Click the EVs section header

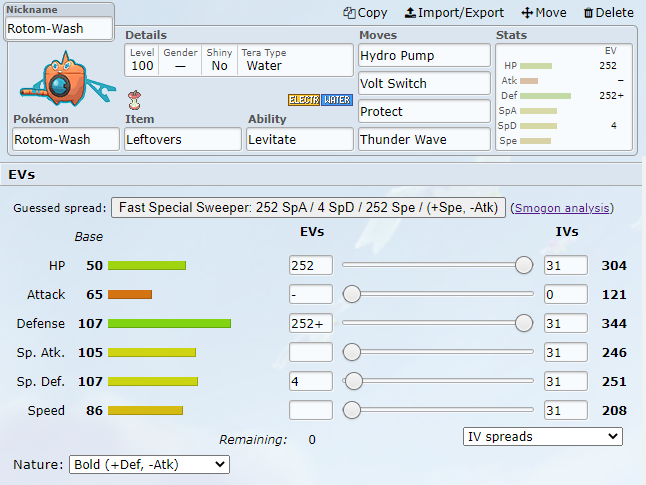(321, 174)
